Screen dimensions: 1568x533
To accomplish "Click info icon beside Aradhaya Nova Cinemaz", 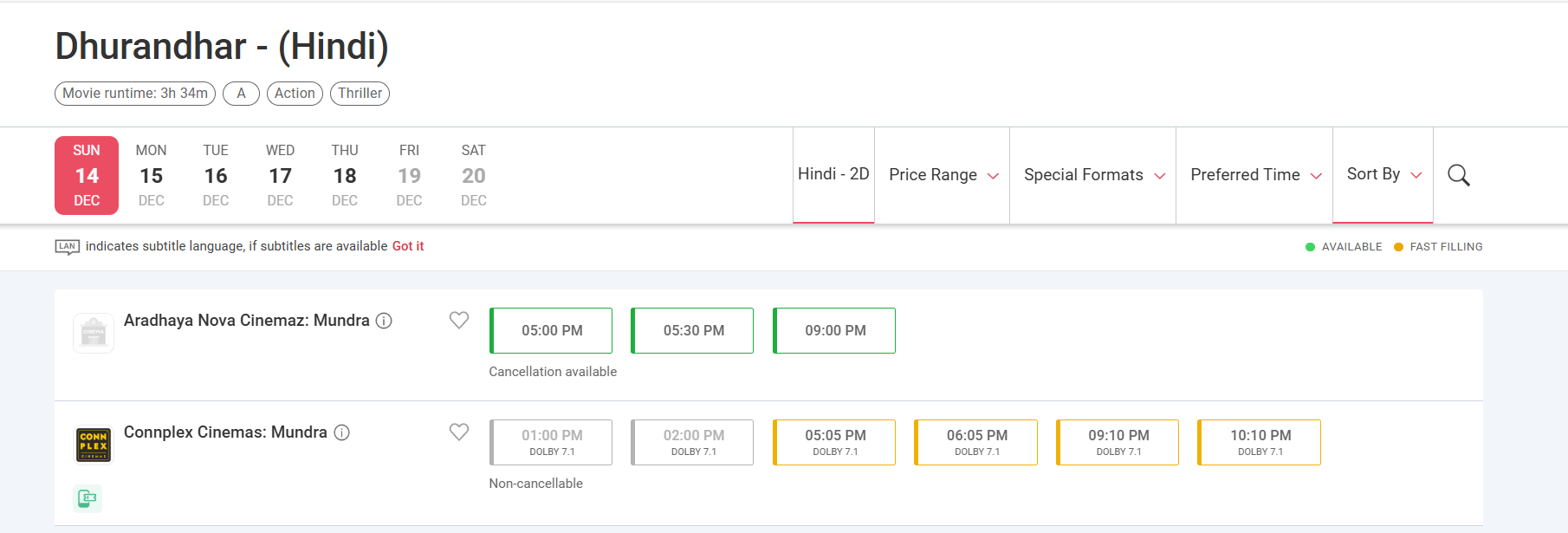I will pyautogui.click(x=384, y=321).
